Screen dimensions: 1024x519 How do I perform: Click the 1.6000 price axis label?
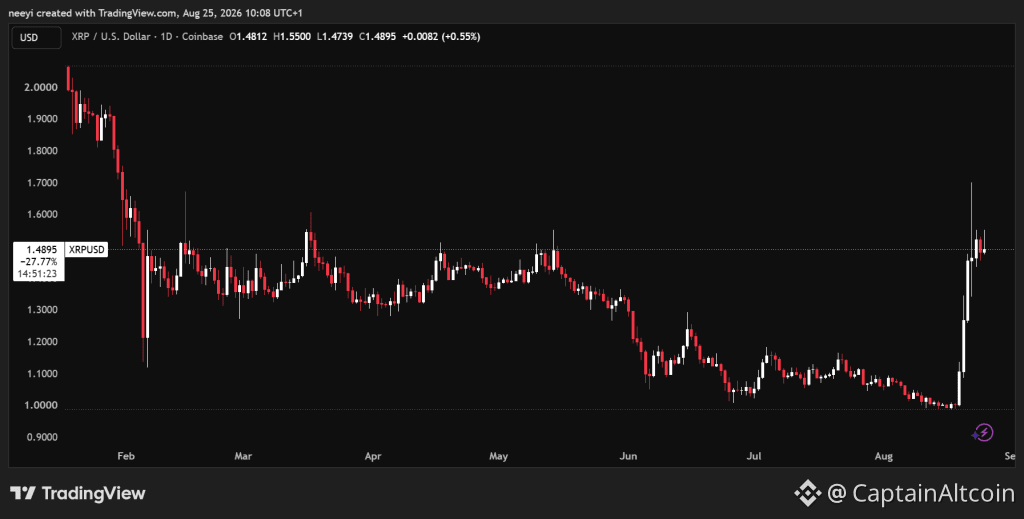pos(41,215)
